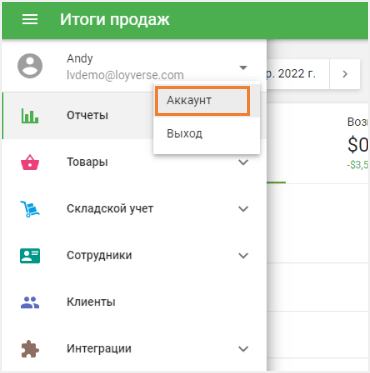Click the Итоги продаж page title

pyautogui.click(x=115, y=20)
